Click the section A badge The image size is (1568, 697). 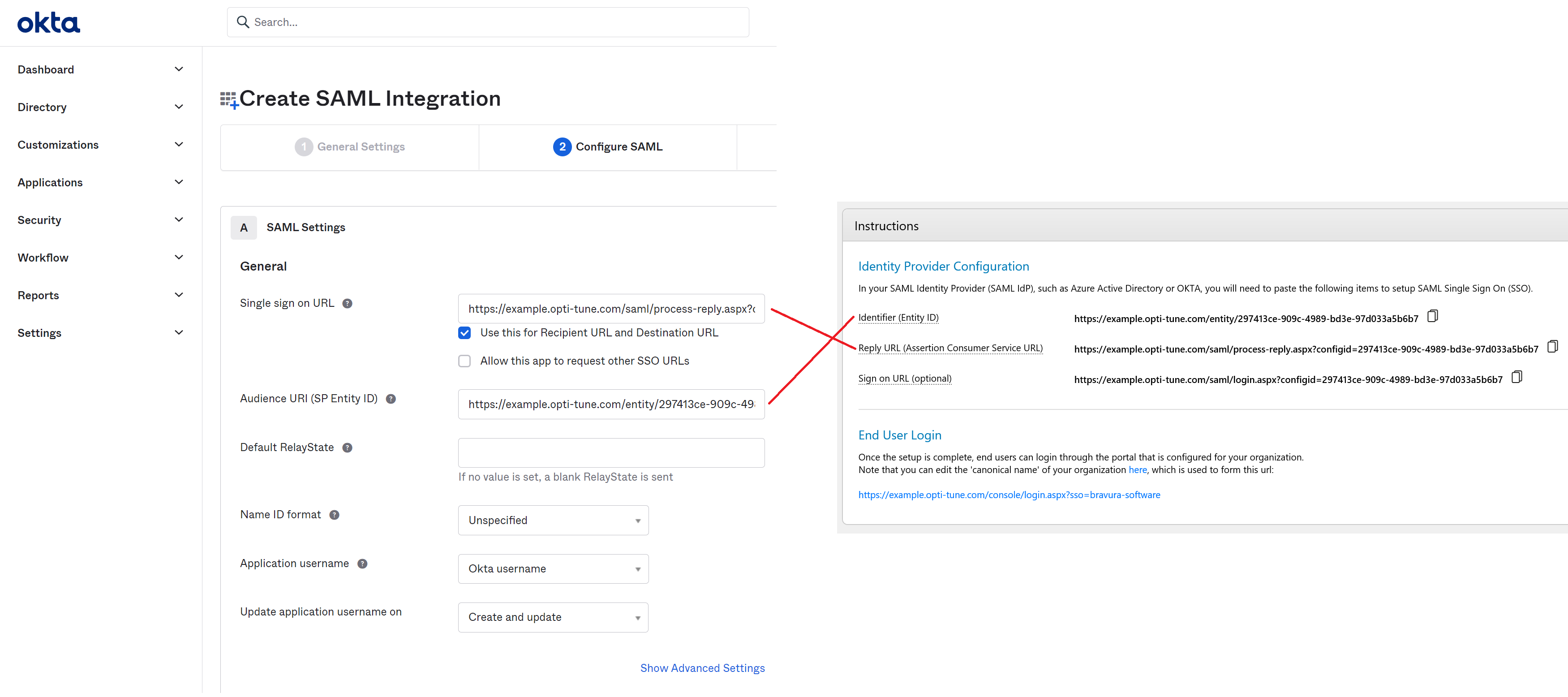coord(244,228)
